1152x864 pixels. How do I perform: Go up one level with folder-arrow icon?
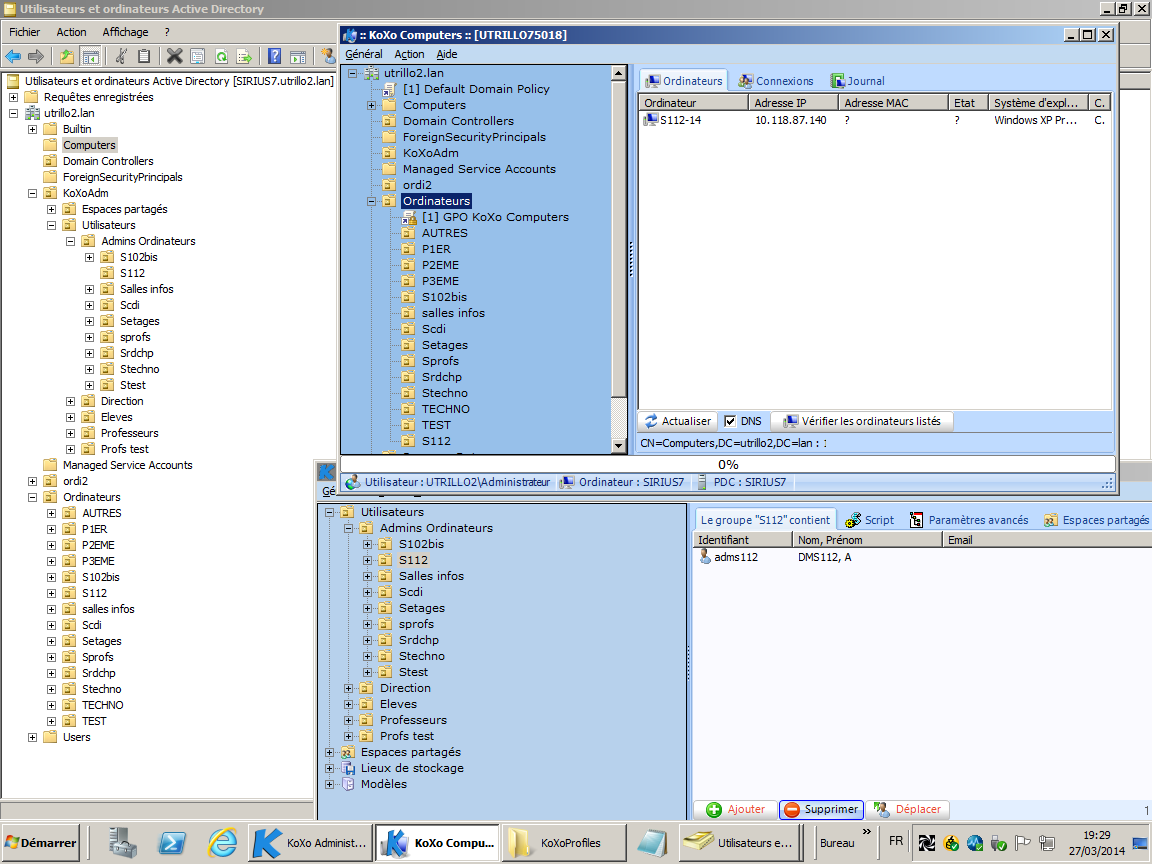67,57
